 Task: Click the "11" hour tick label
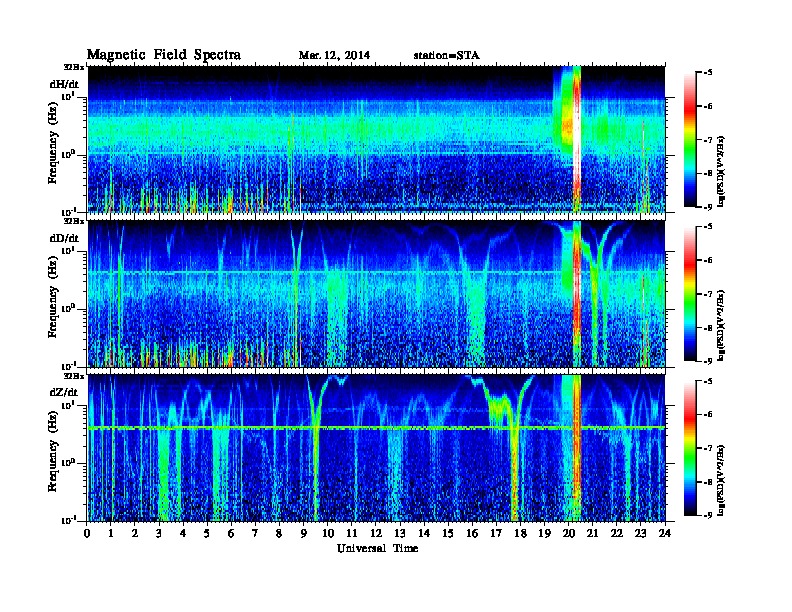[x=352, y=533]
